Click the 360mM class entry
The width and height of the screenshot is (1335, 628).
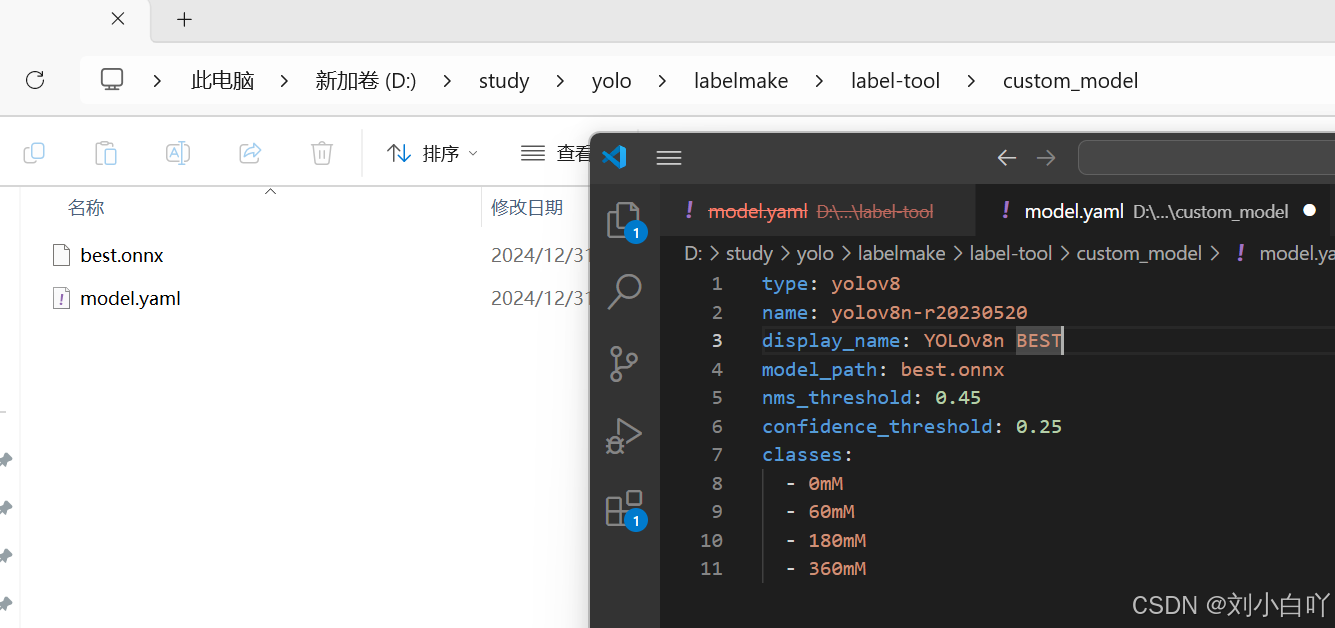click(x=837, y=569)
